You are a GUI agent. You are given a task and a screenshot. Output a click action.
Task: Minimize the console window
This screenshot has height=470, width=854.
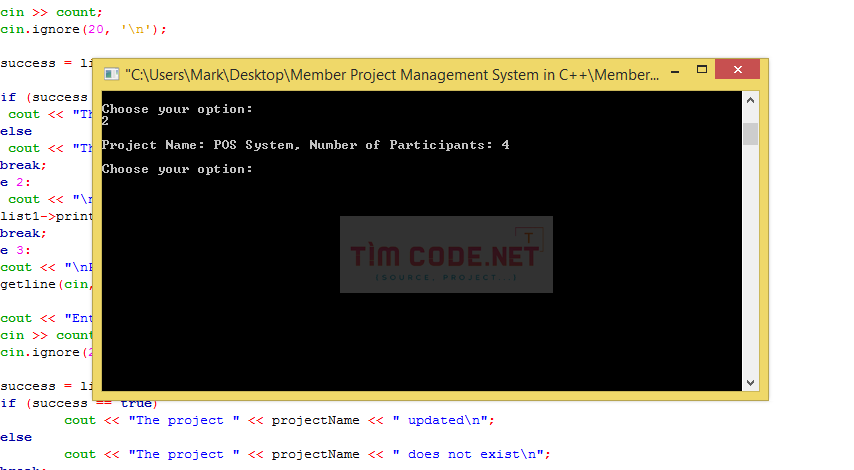coord(675,71)
